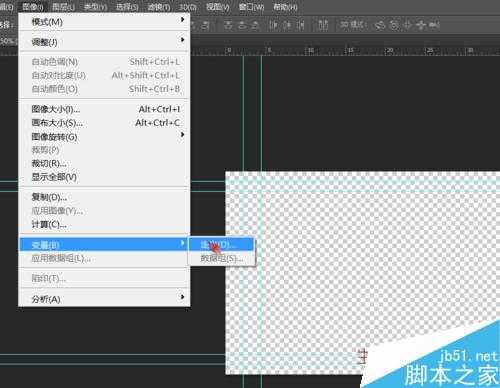The height and width of the screenshot is (388, 500).
Task: Select the 3D pan mode icon
Action: (x=407, y=25)
